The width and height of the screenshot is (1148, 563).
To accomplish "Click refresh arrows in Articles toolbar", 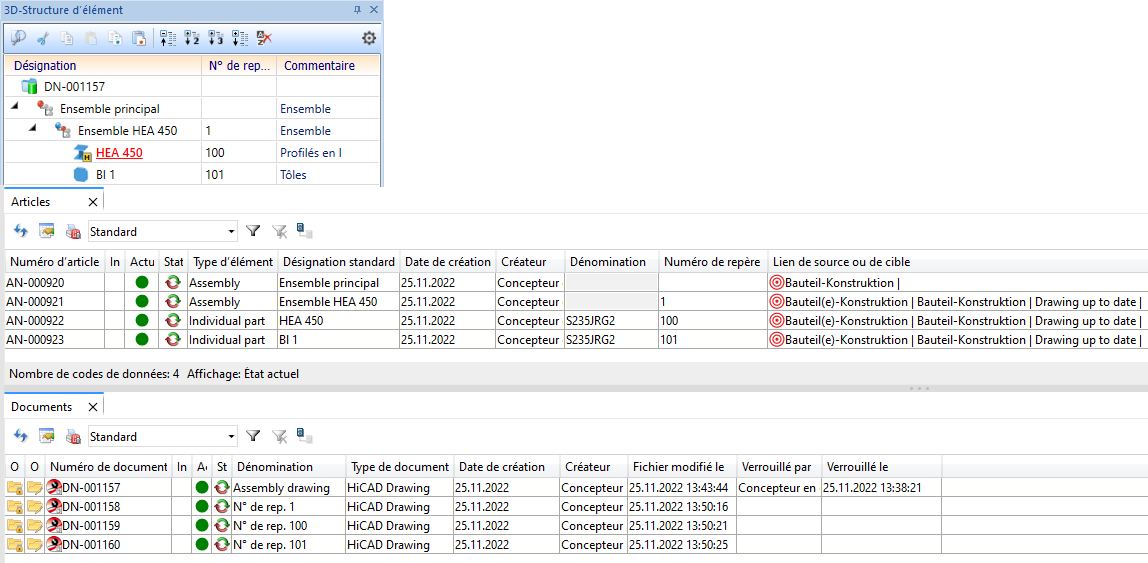I will [x=20, y=231].
